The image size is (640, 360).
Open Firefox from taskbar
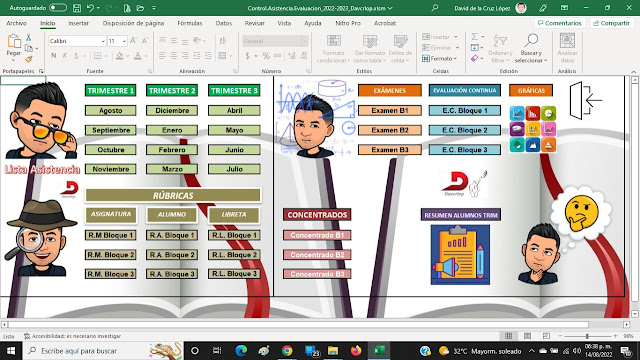[356, 351]
